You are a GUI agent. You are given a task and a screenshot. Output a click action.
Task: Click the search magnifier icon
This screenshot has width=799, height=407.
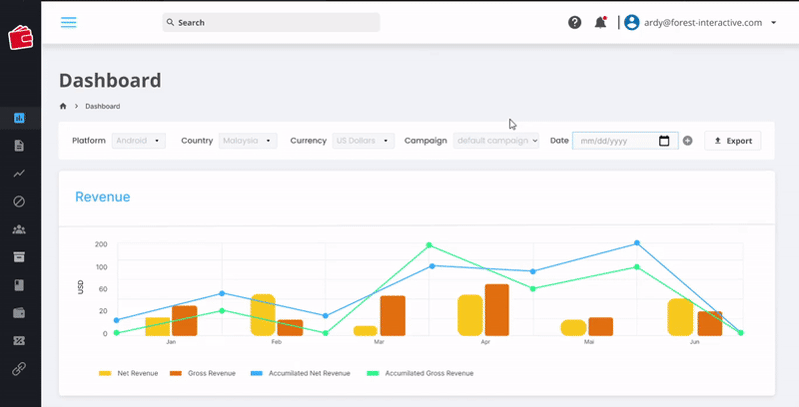[x=171, y=22]
